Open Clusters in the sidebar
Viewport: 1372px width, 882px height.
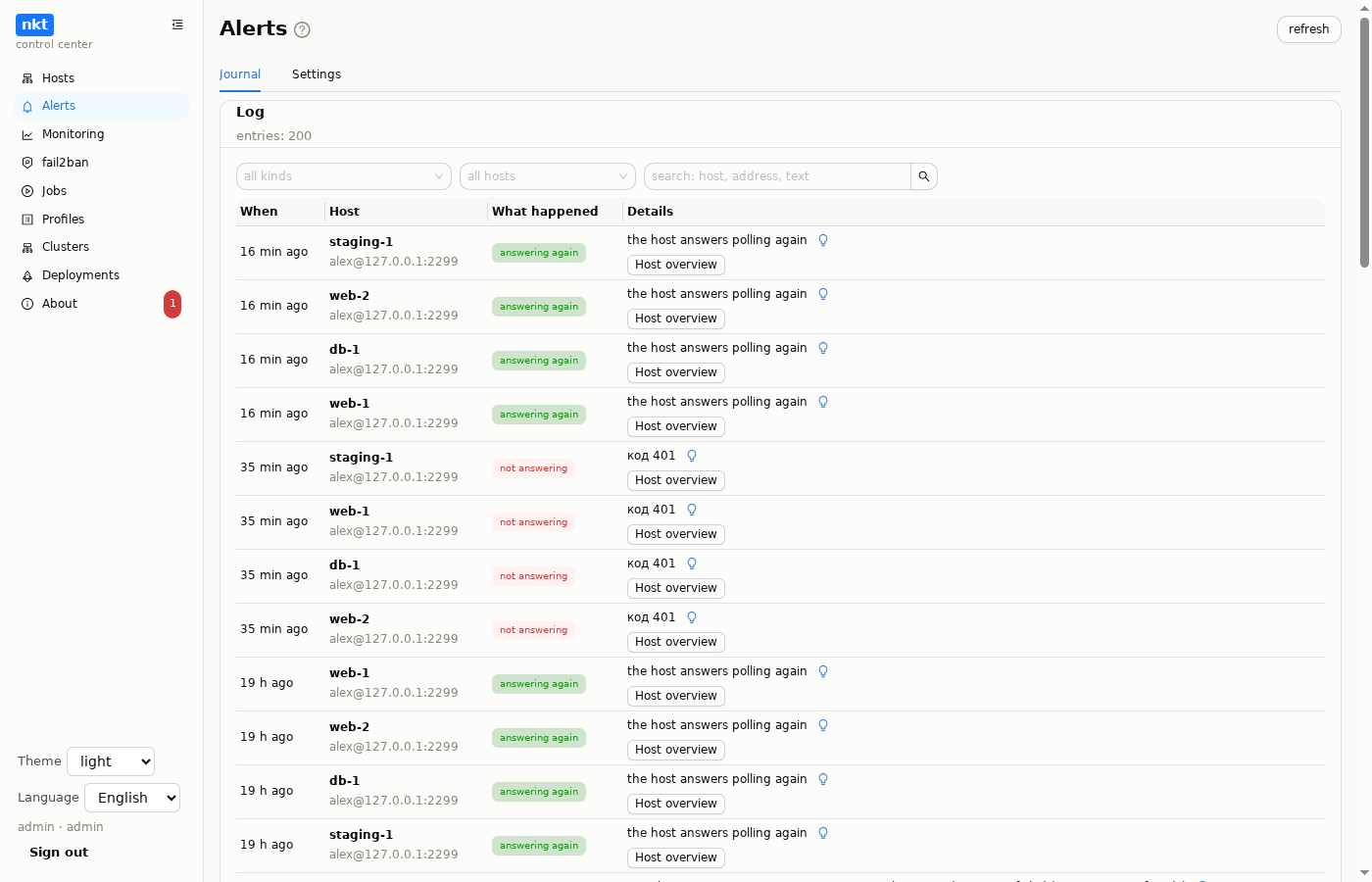point(101,247)
